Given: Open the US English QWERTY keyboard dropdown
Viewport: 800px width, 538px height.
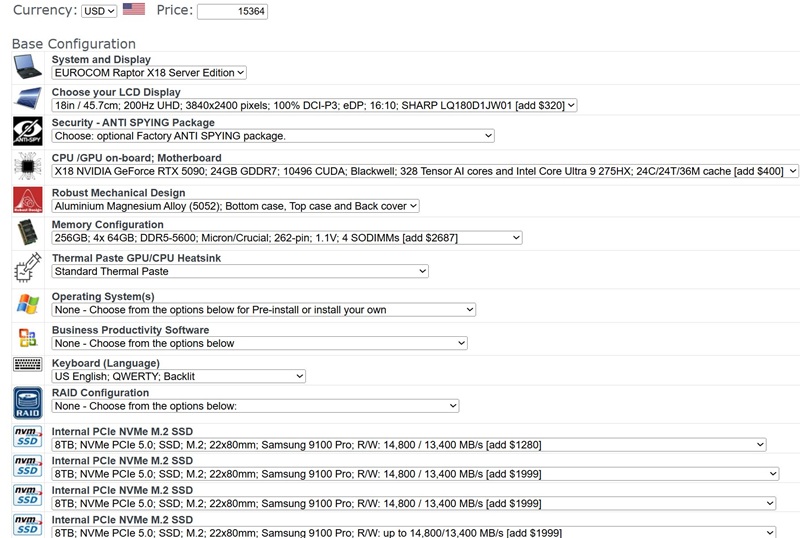Looking at the screenshot, I should coord(178,376).
